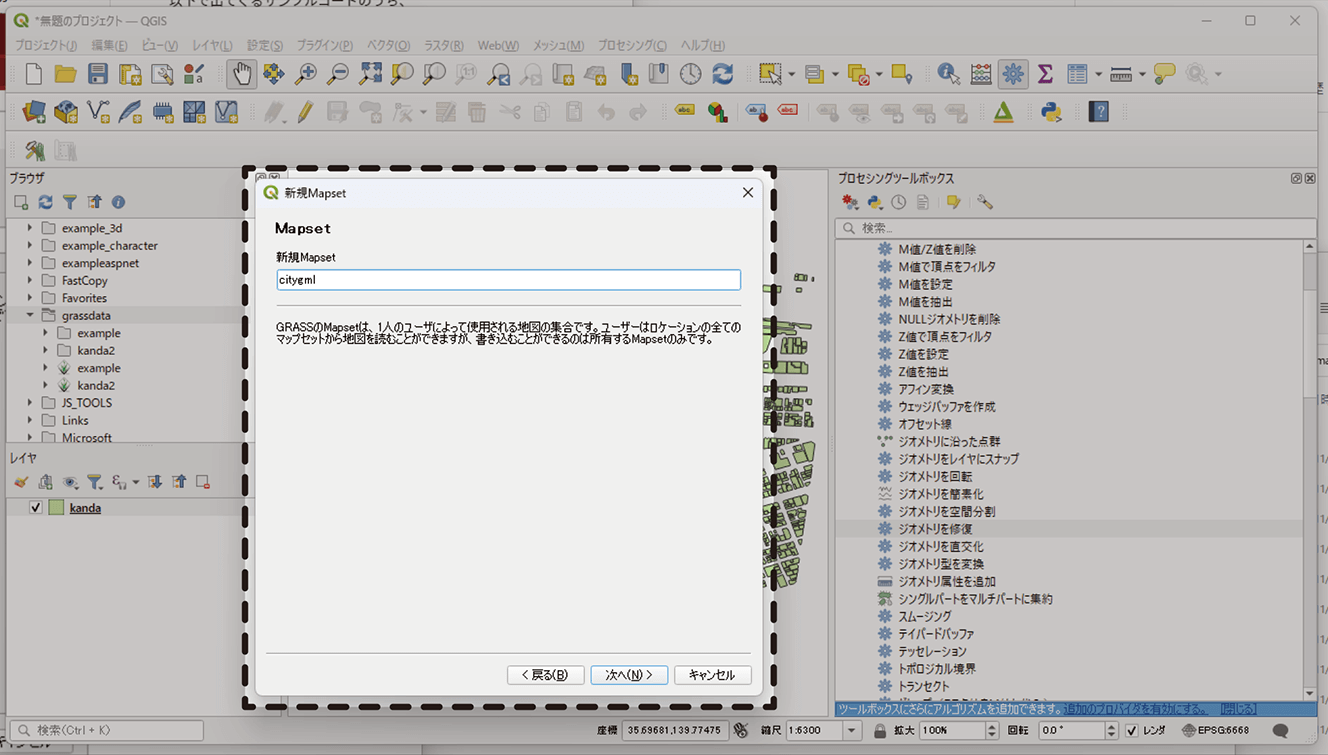Open the Measure tool dropdown arrow

tap(1142, 74)
